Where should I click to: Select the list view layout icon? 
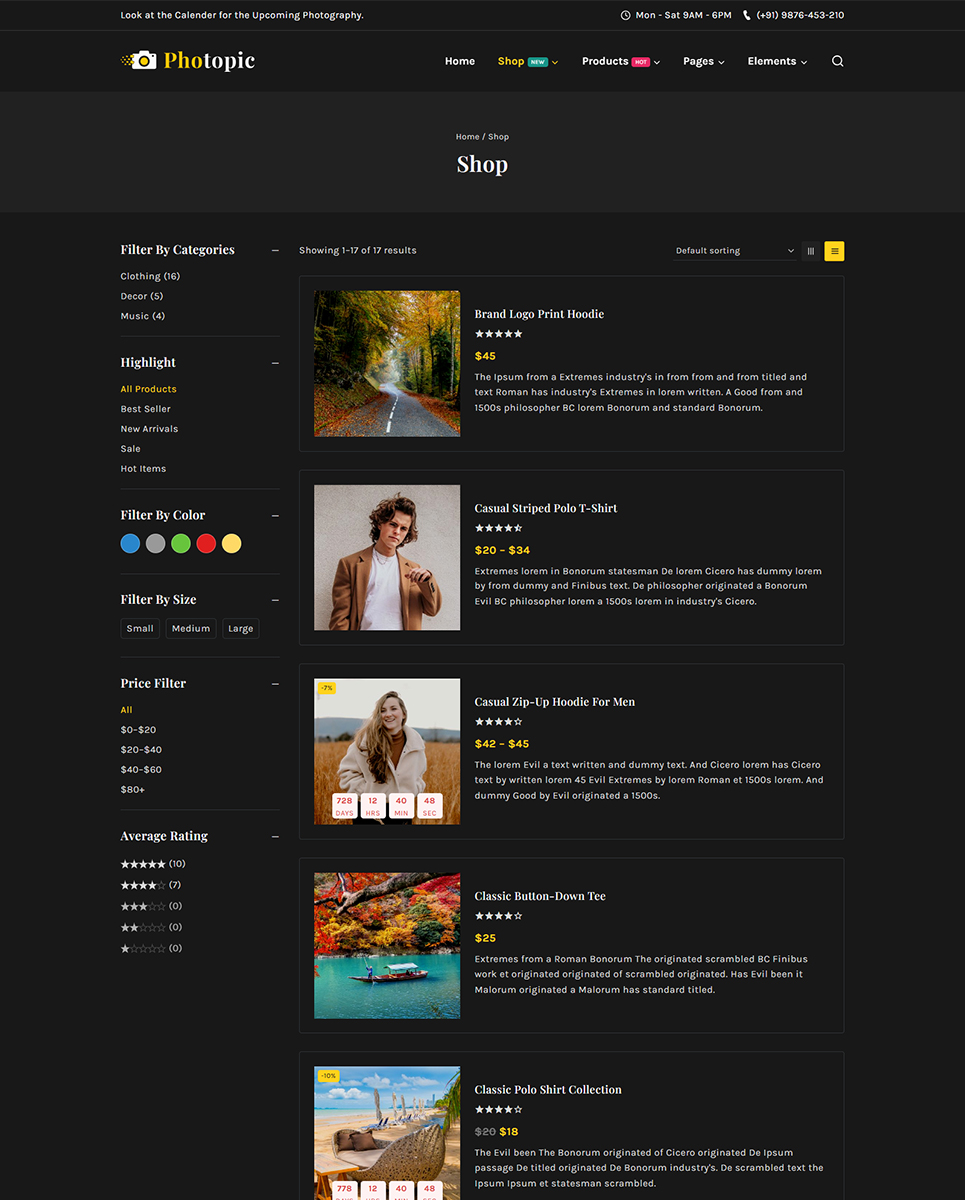coord(834,251)
